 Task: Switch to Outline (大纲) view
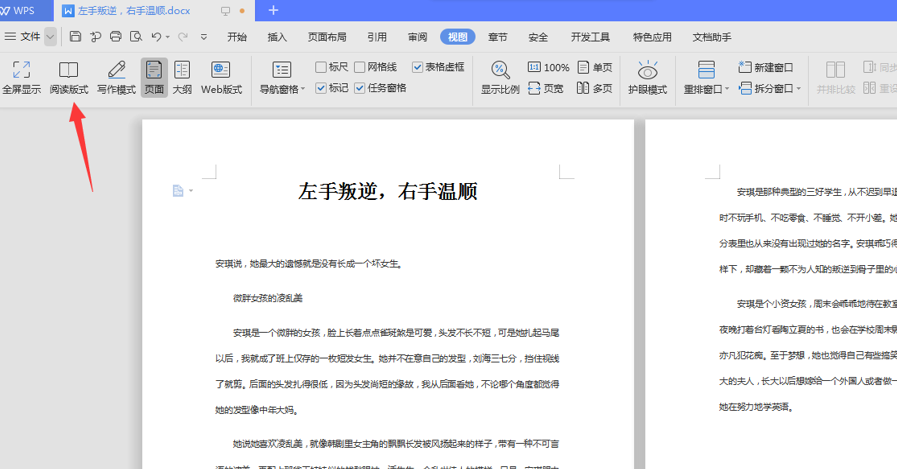pyautogui.click(x=182, y=77)
